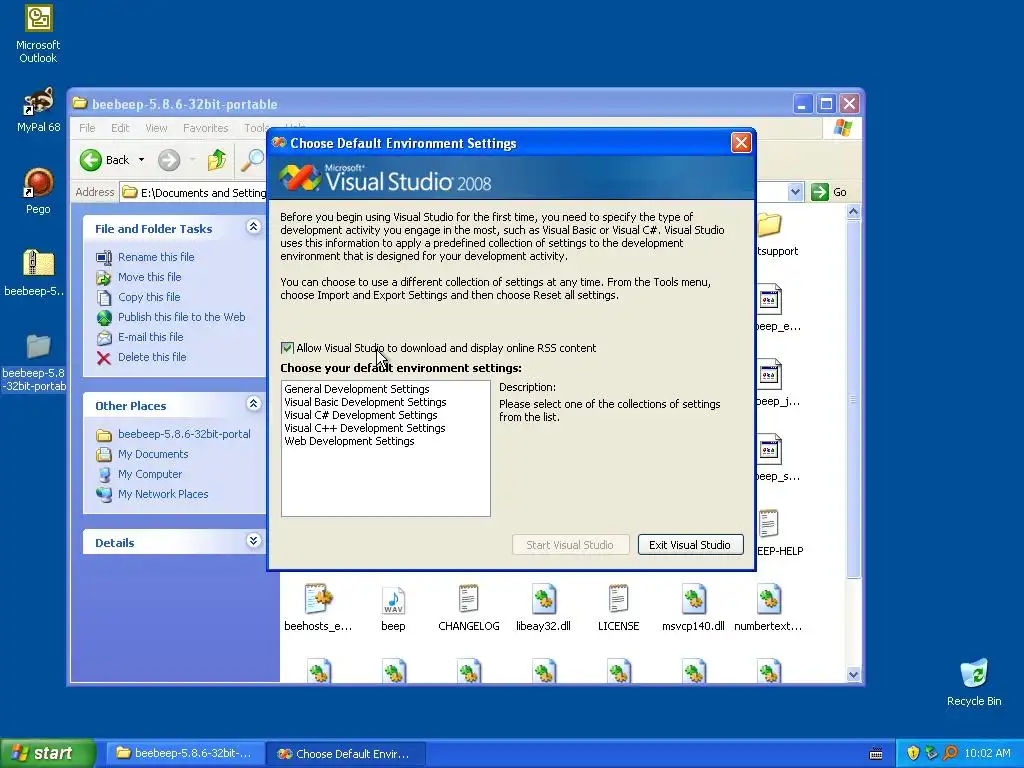Viewport: 1024px width, 768px height.
Task: Select Visual Basic Development Settings
Action: (365, 402)
